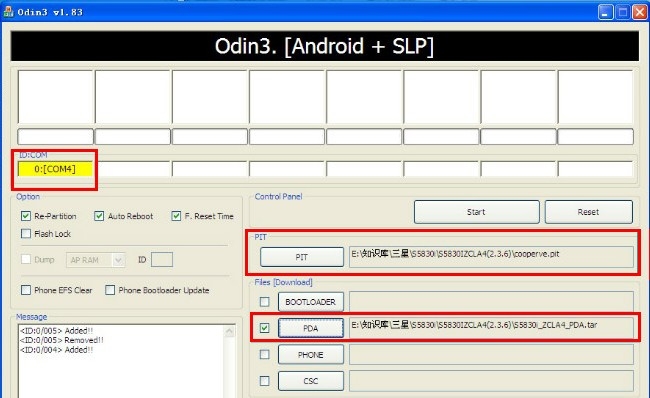
Task: Select '<ID:0/005> Removed!!' log line
Action: point(61,340)
